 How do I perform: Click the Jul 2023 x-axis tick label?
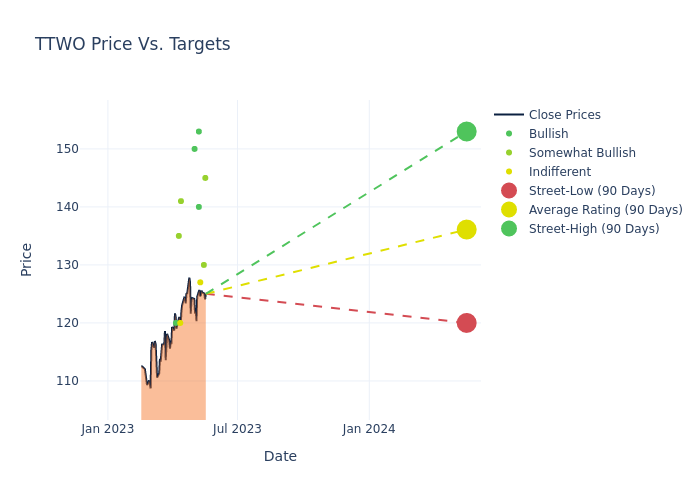237,429
